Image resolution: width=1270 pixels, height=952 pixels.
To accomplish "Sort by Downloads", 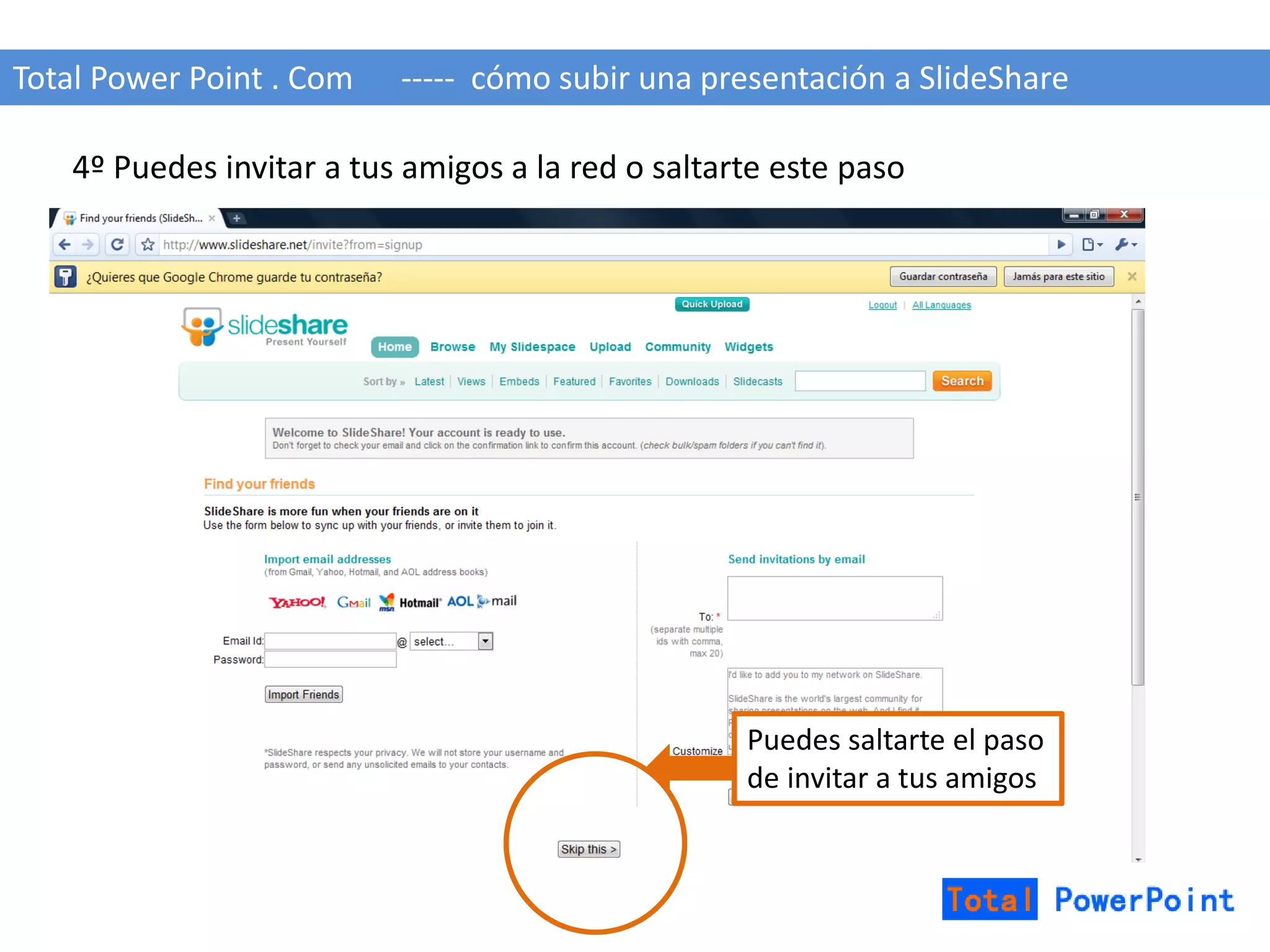I will pyautogui.click(x=692, y=382).
